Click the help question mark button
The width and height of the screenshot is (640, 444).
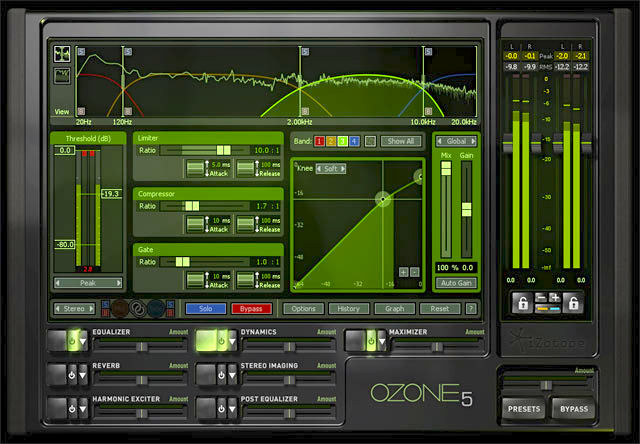coord(471,309)
